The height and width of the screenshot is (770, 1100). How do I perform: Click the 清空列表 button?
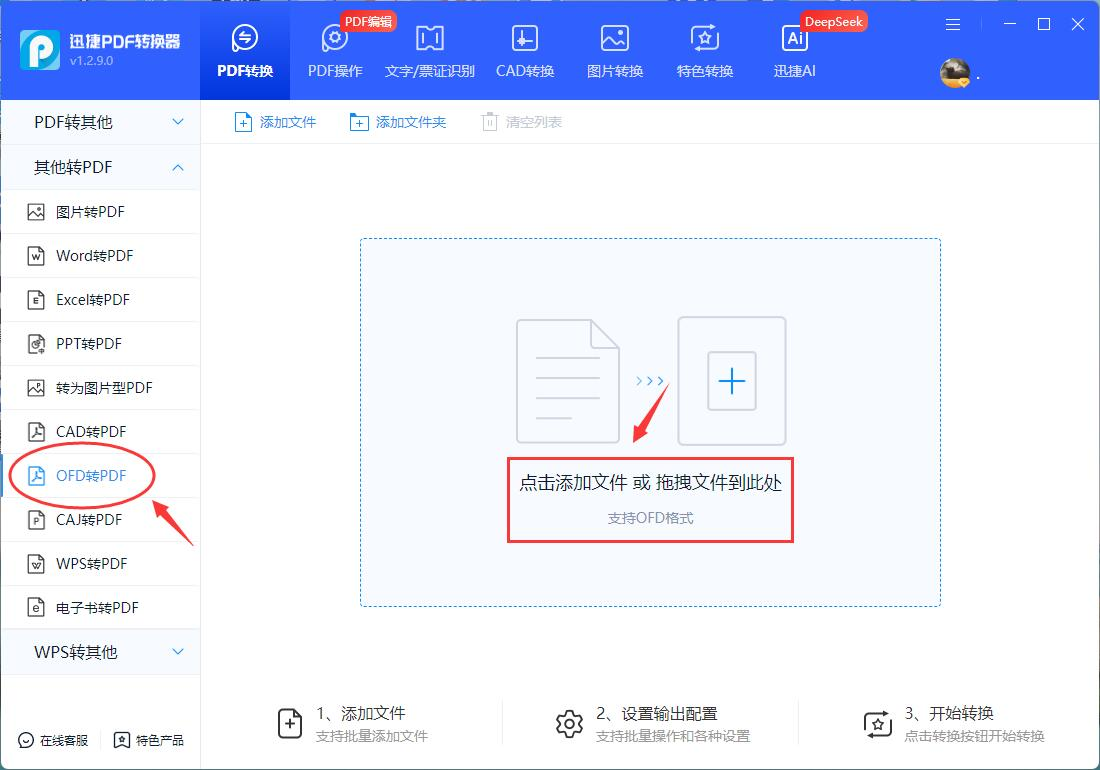(x=521, y=122)
